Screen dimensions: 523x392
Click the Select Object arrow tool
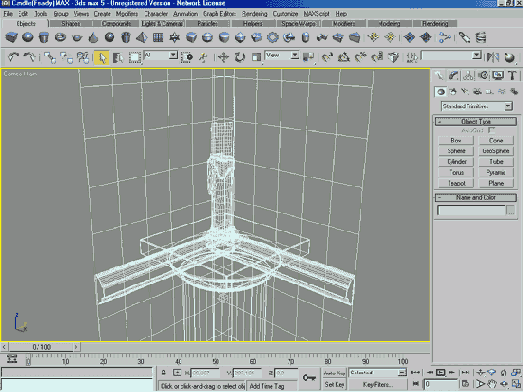point(102,57)
